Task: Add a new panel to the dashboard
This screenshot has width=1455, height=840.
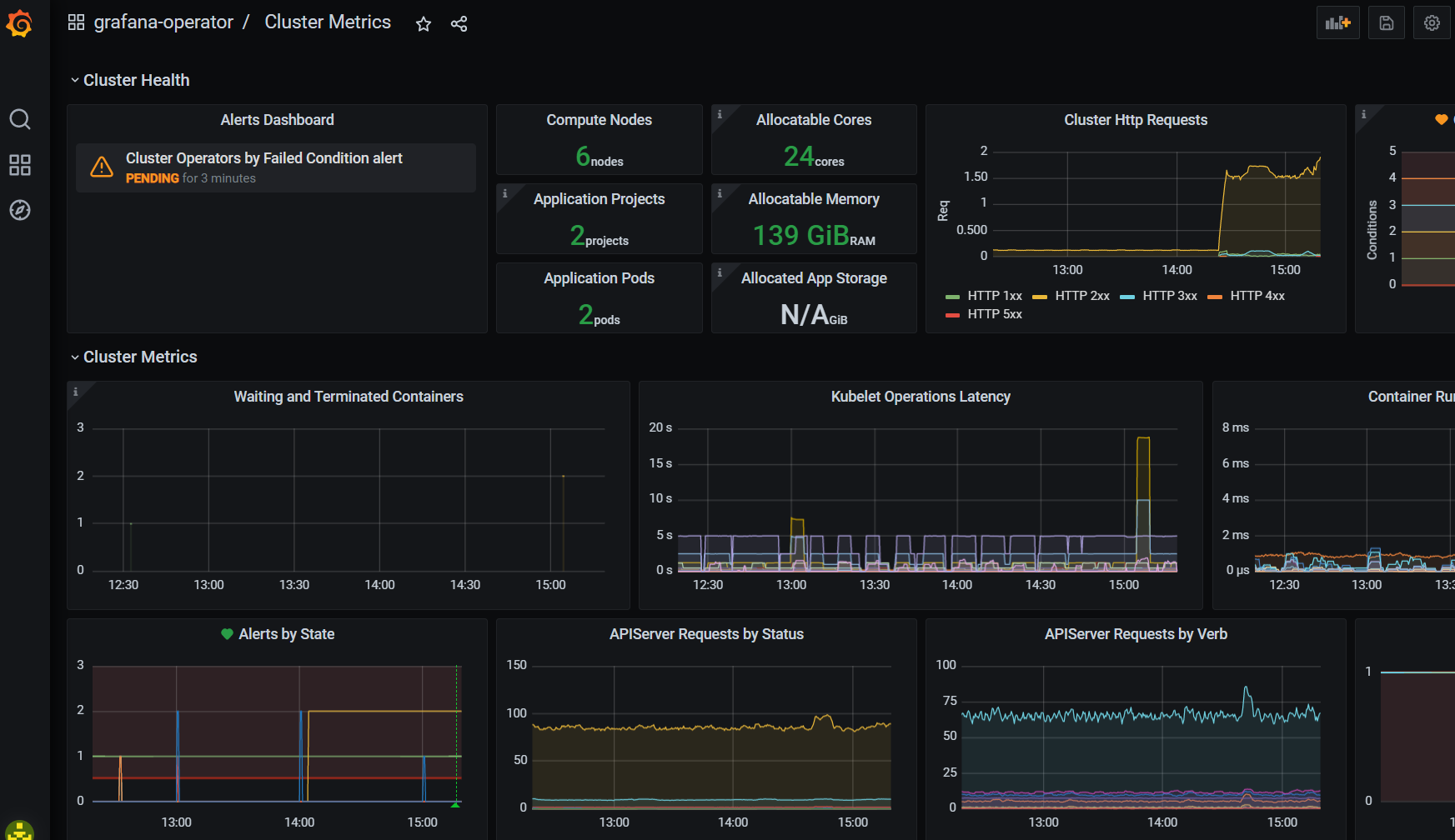Action: pyautogui.click(x=1337, y=22)
